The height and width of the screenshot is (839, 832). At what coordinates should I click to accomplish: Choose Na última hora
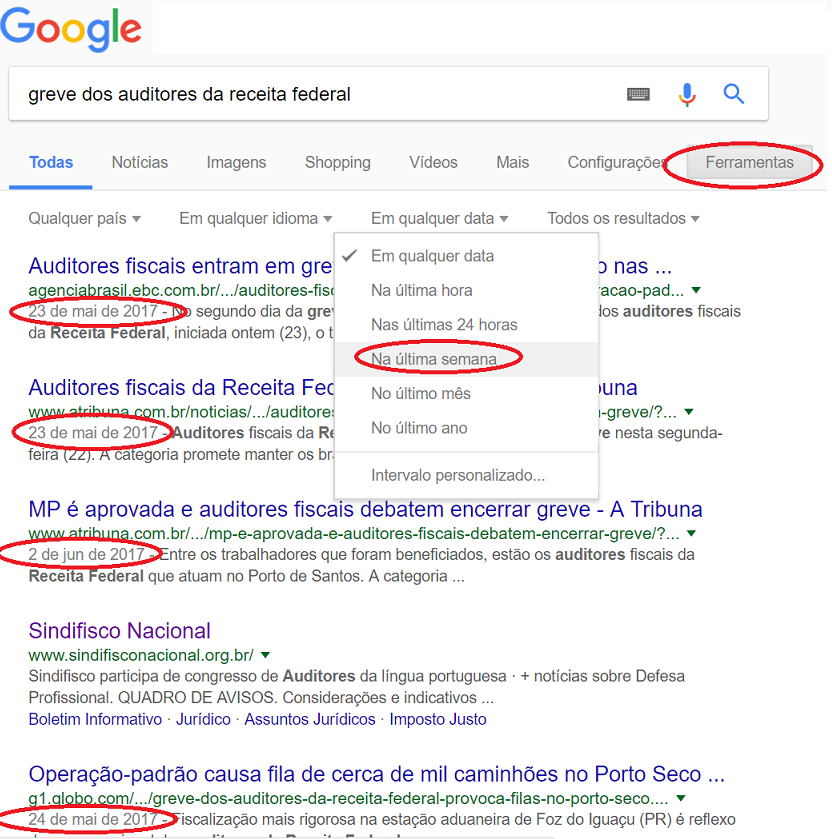coord(466,291)
